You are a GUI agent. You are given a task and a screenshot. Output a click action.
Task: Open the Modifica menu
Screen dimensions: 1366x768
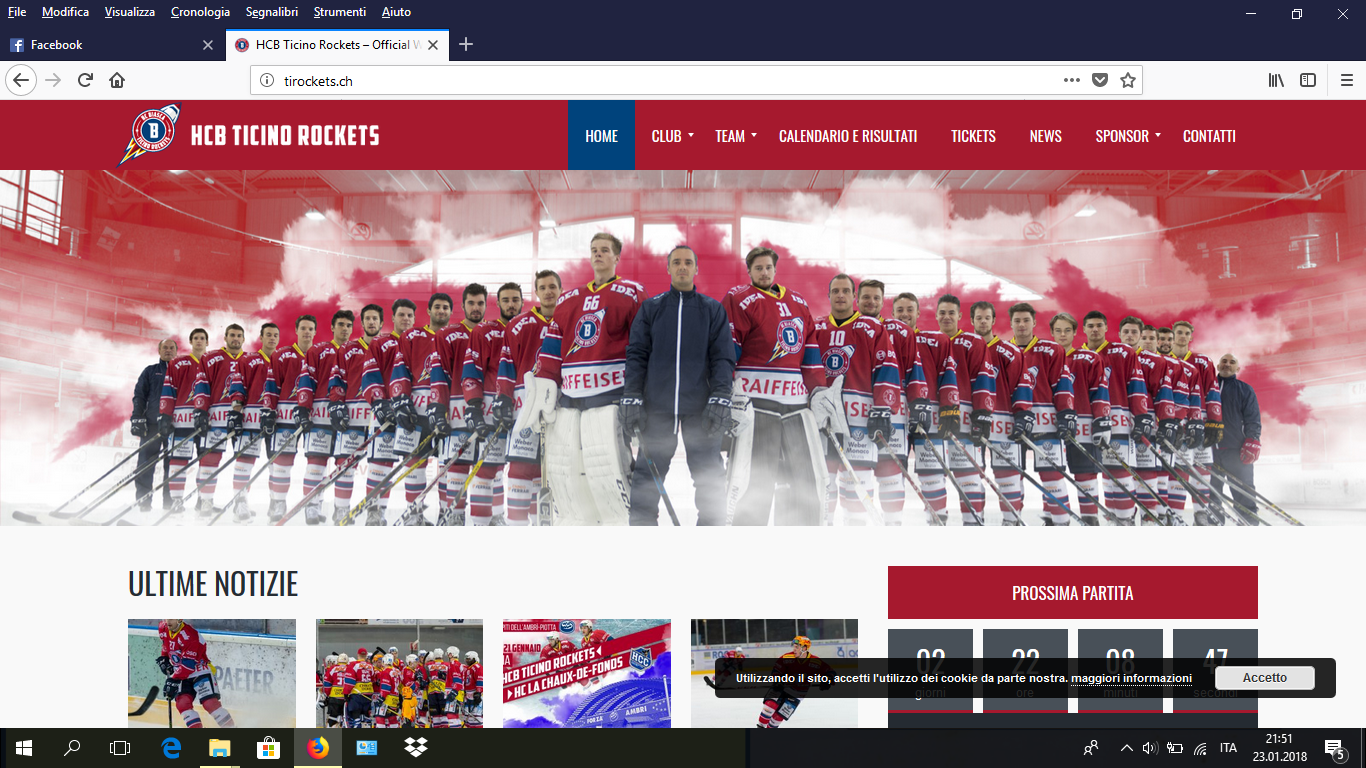click(65, 12)
